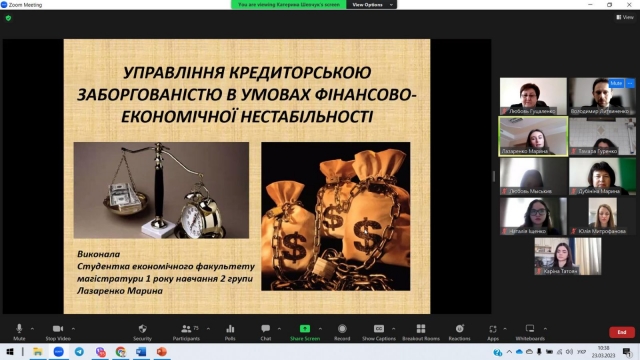Open the Participants panel
This screenshot has width=640, height=360.
tap(187, 332)
